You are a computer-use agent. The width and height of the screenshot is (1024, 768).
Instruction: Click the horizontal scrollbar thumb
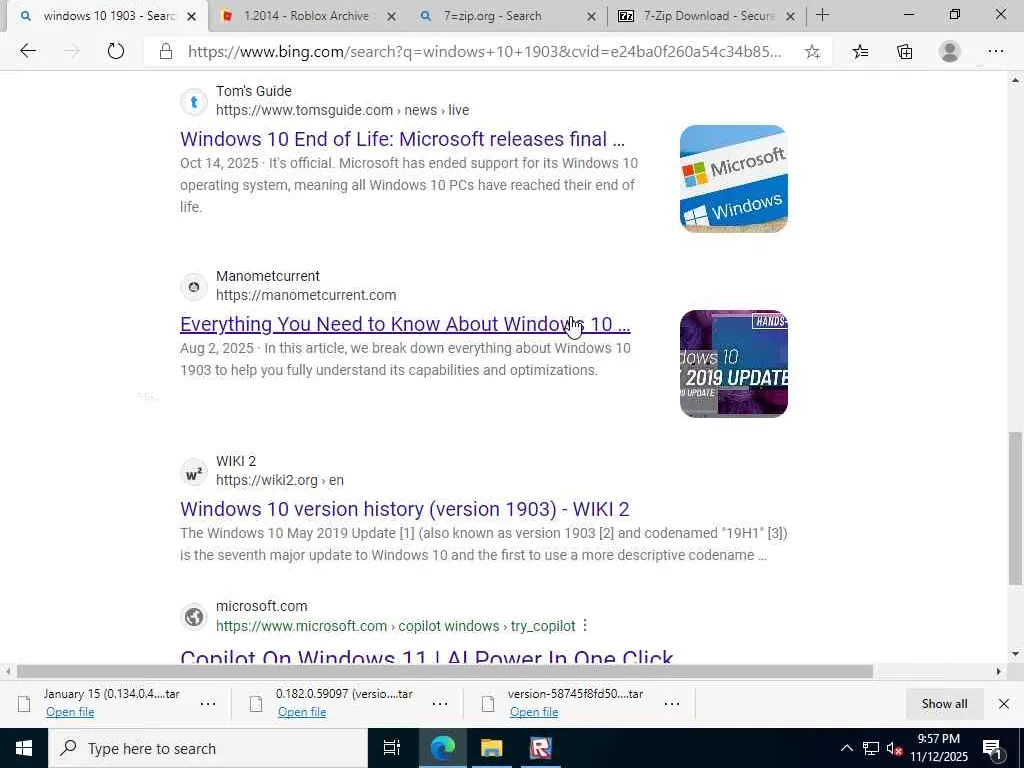(445, 671)
